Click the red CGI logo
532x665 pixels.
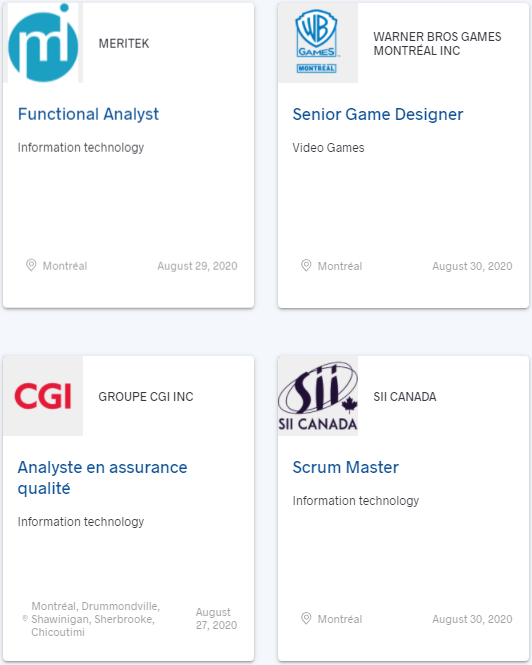click(43, 396)
